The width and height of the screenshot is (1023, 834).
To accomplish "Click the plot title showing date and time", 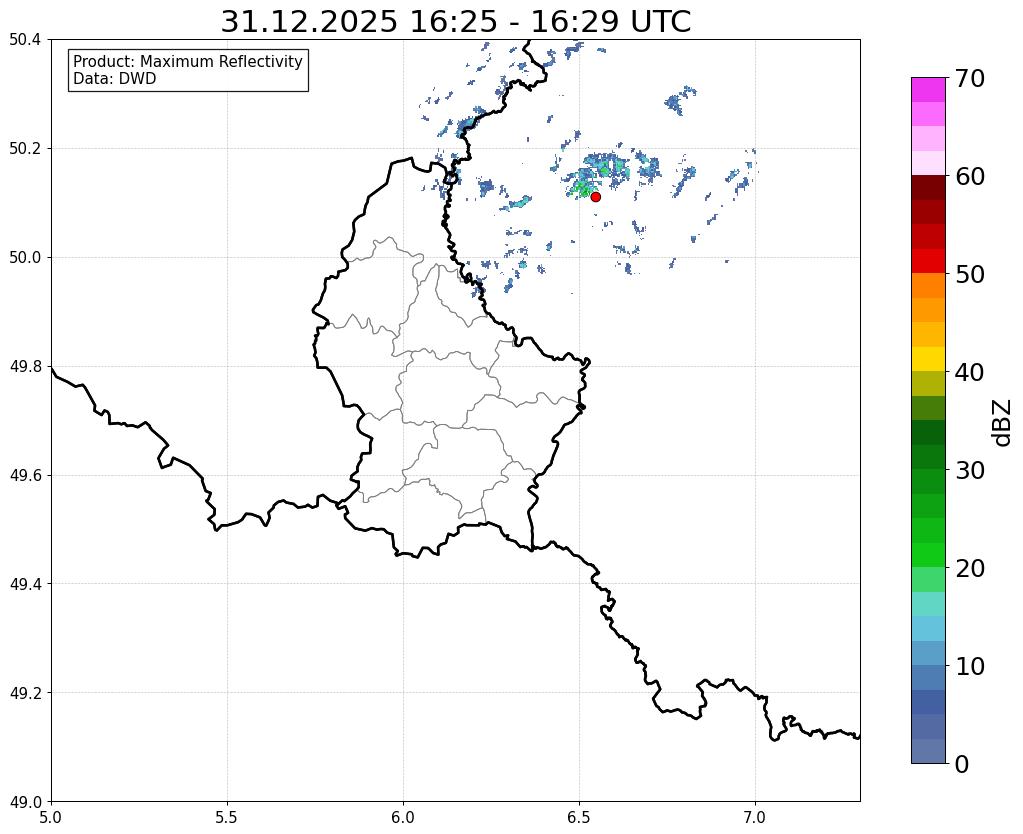I will (455, 21).
